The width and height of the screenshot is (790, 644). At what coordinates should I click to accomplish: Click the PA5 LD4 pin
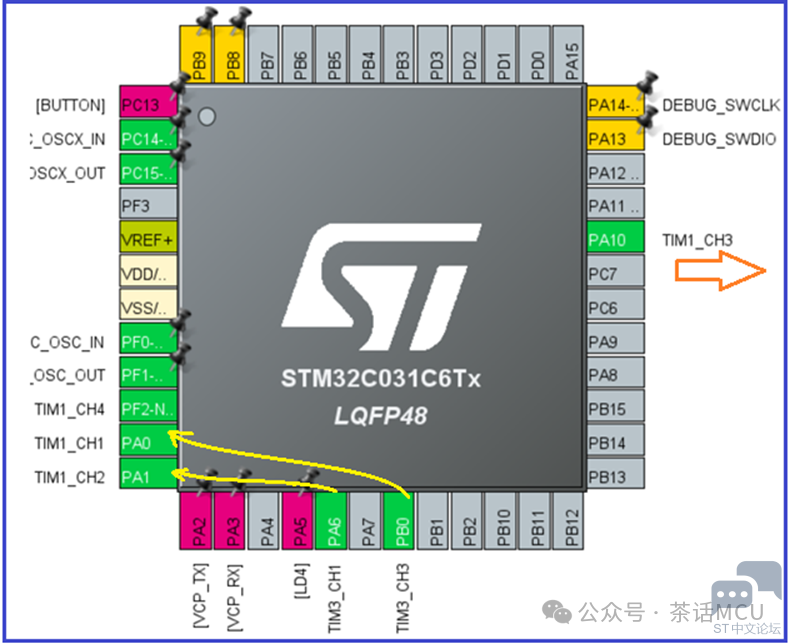coord(298,521)
